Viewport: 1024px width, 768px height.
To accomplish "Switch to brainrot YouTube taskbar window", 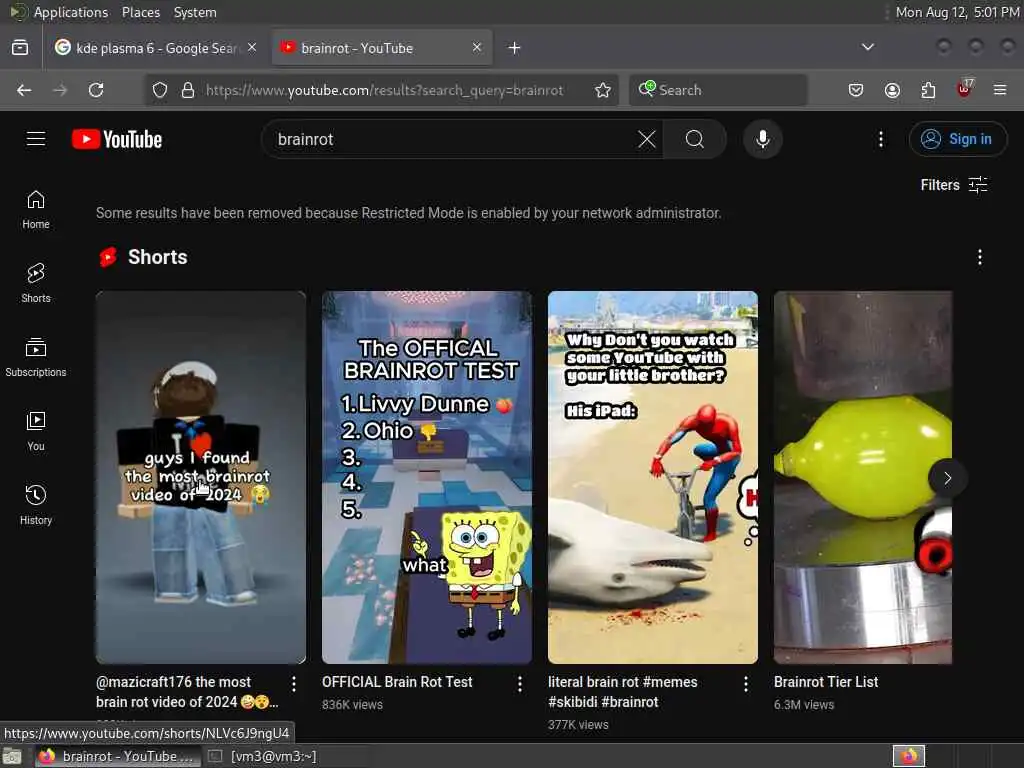I will click(x=116, y=756).
